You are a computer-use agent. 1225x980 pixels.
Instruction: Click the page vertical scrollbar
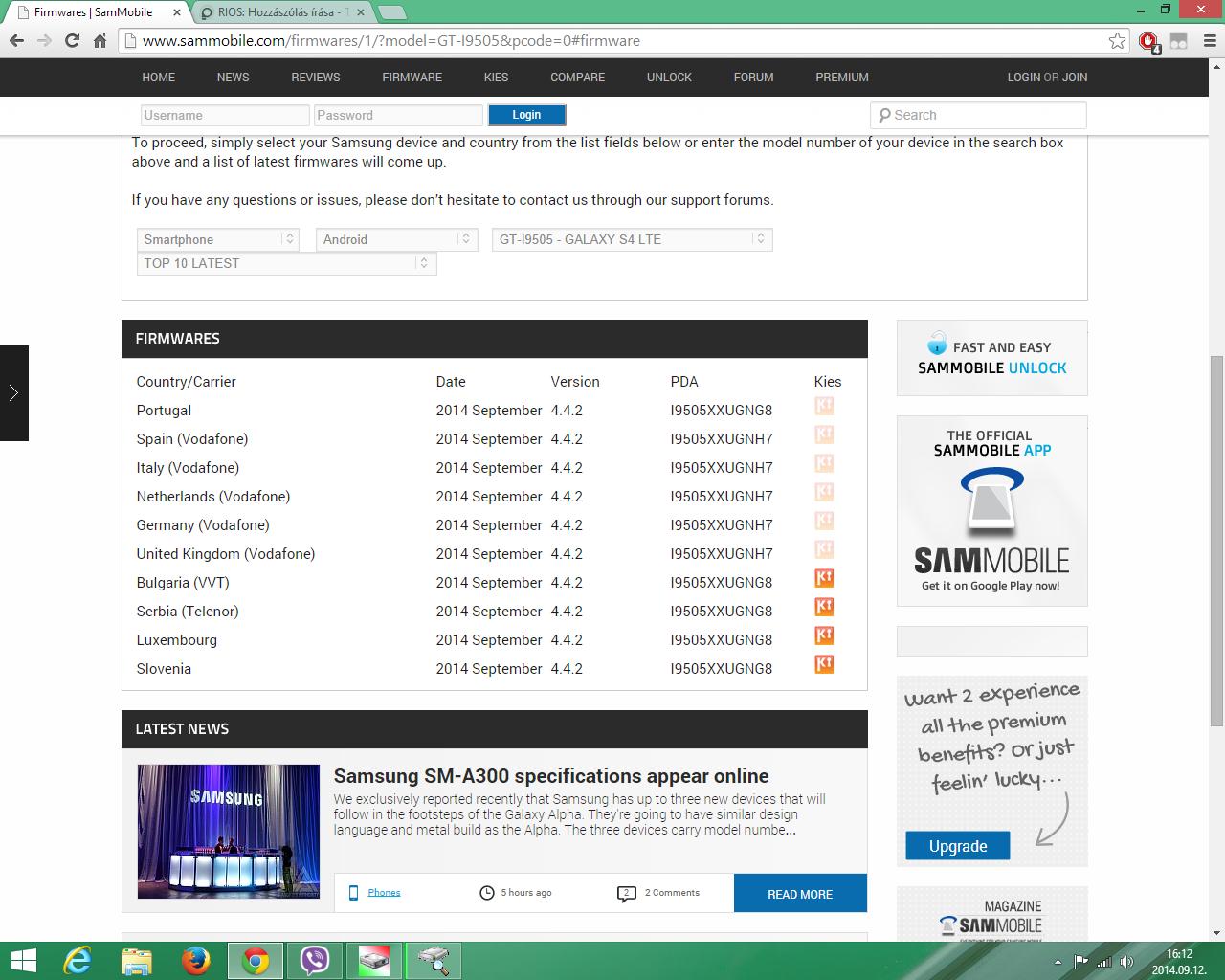(1216, 542)
